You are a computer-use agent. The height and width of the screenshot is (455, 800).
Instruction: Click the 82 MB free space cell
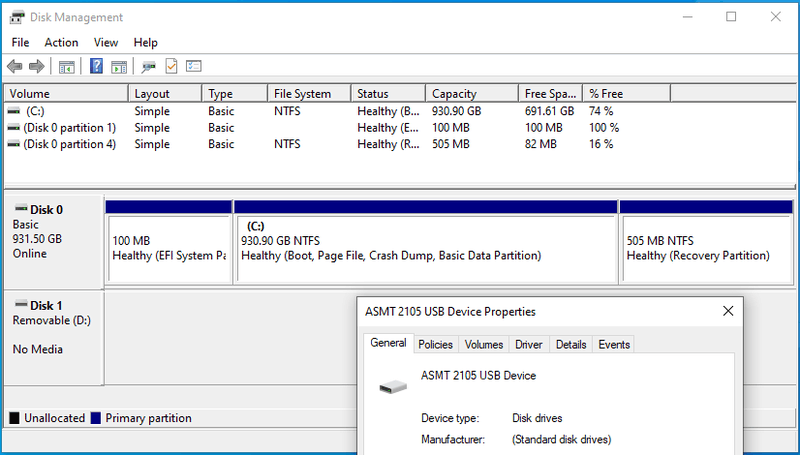(540, 144)
